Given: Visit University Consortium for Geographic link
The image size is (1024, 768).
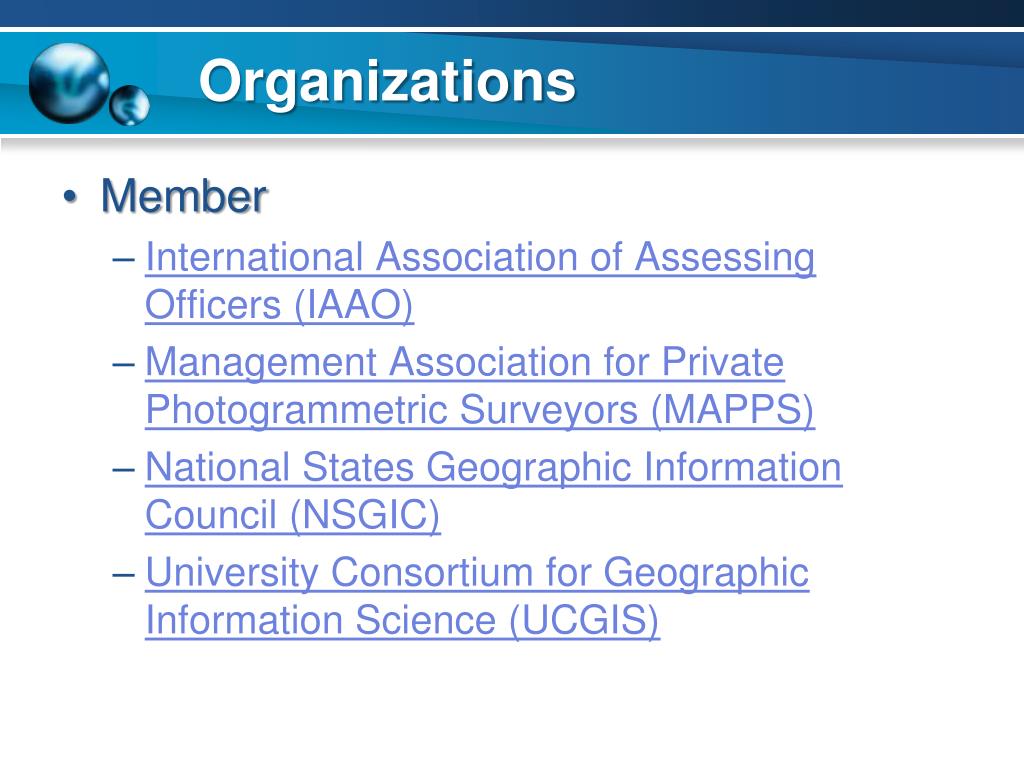Looking at the screenshot, I should click(x=477, y=573).
